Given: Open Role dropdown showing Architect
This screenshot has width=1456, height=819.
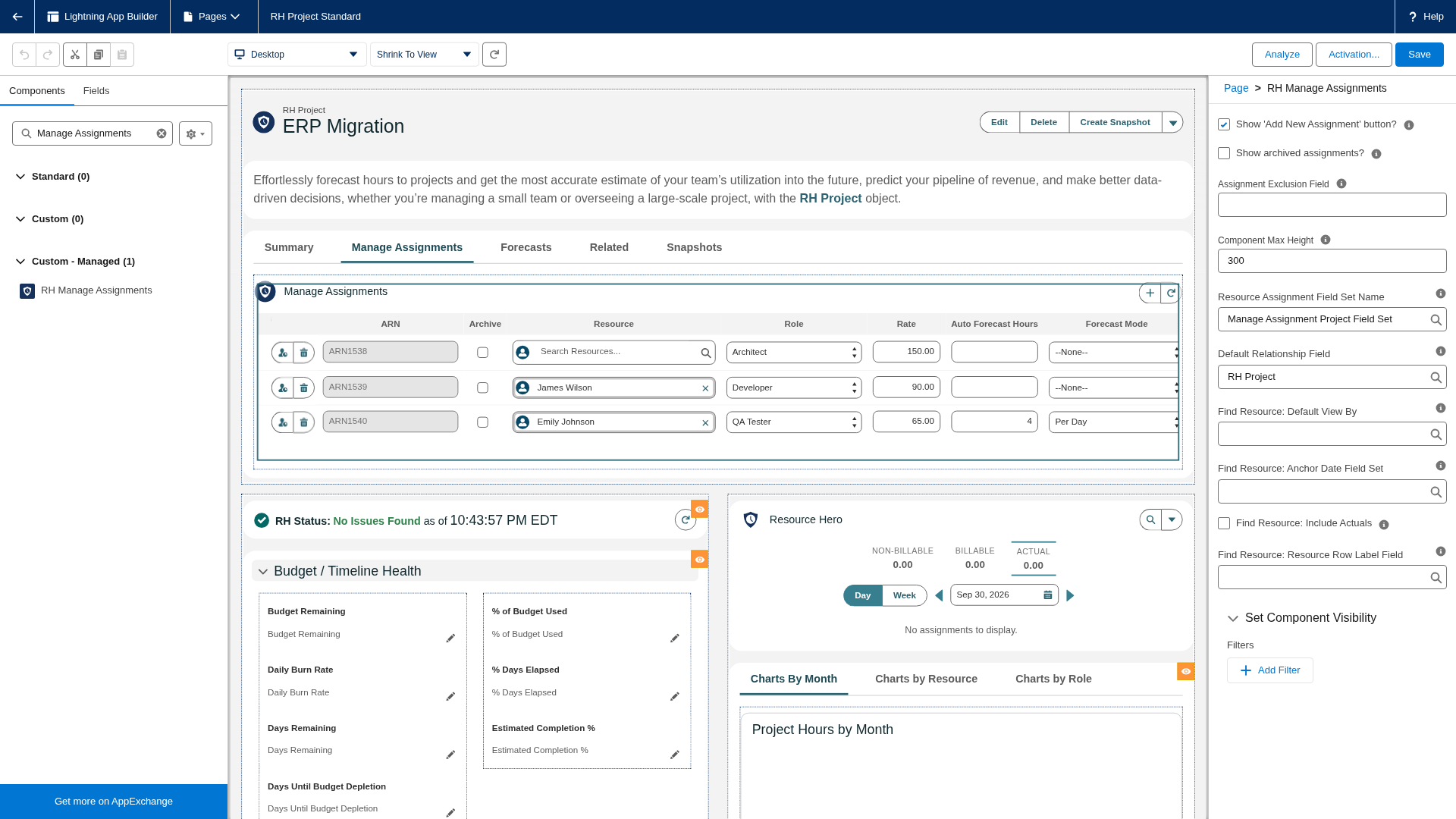Looking at the screenshot, I should click(794, 353).
